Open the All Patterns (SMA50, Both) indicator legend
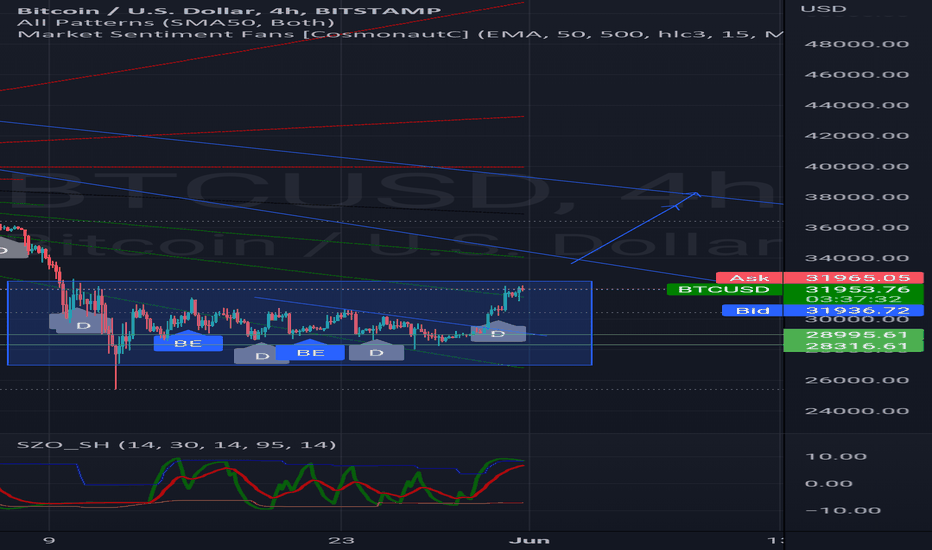Viewport: 932px width, 550px height. (x=176, y=23)
